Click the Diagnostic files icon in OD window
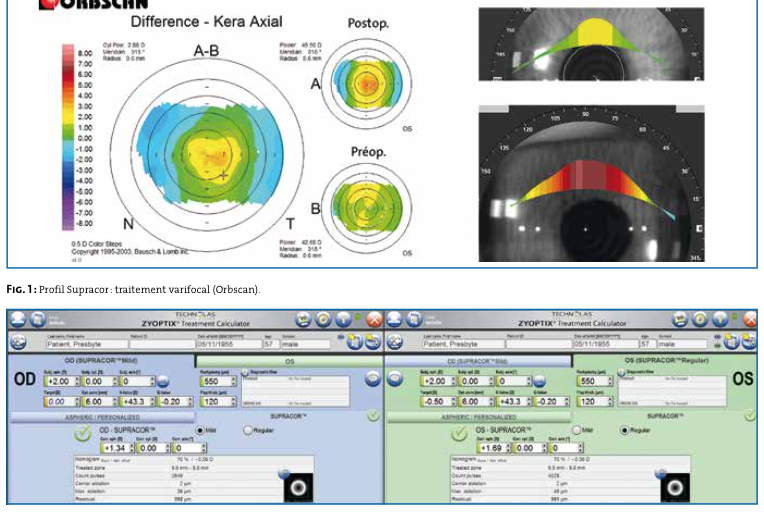Image resolution: width=764 pixels, height=516 pixels. (245, 372)
